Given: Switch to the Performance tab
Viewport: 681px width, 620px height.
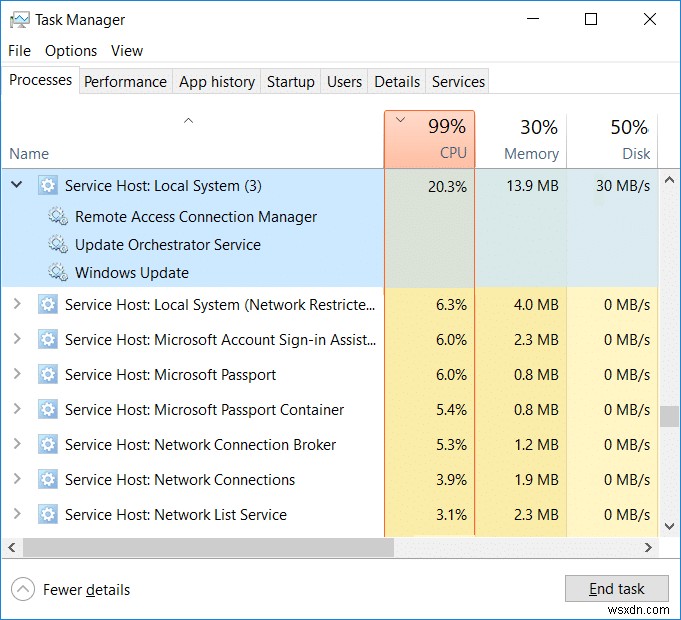Looking at the screenshot, I should pos(126,82).
